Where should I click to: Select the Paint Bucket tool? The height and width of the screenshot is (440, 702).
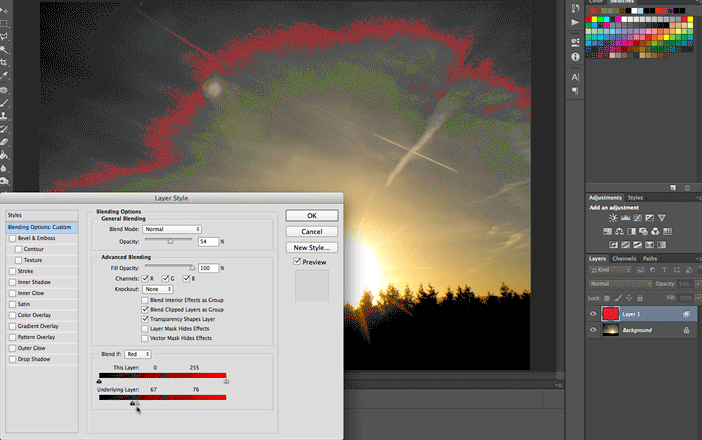point(4,155)
